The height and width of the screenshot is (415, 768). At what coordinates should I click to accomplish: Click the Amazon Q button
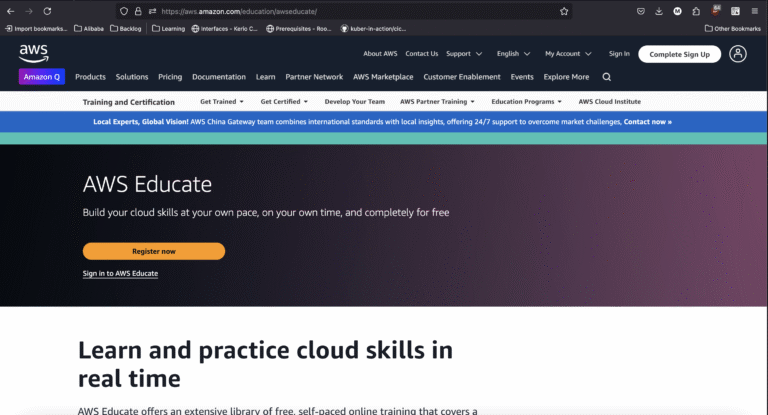[x=42, y=77]
